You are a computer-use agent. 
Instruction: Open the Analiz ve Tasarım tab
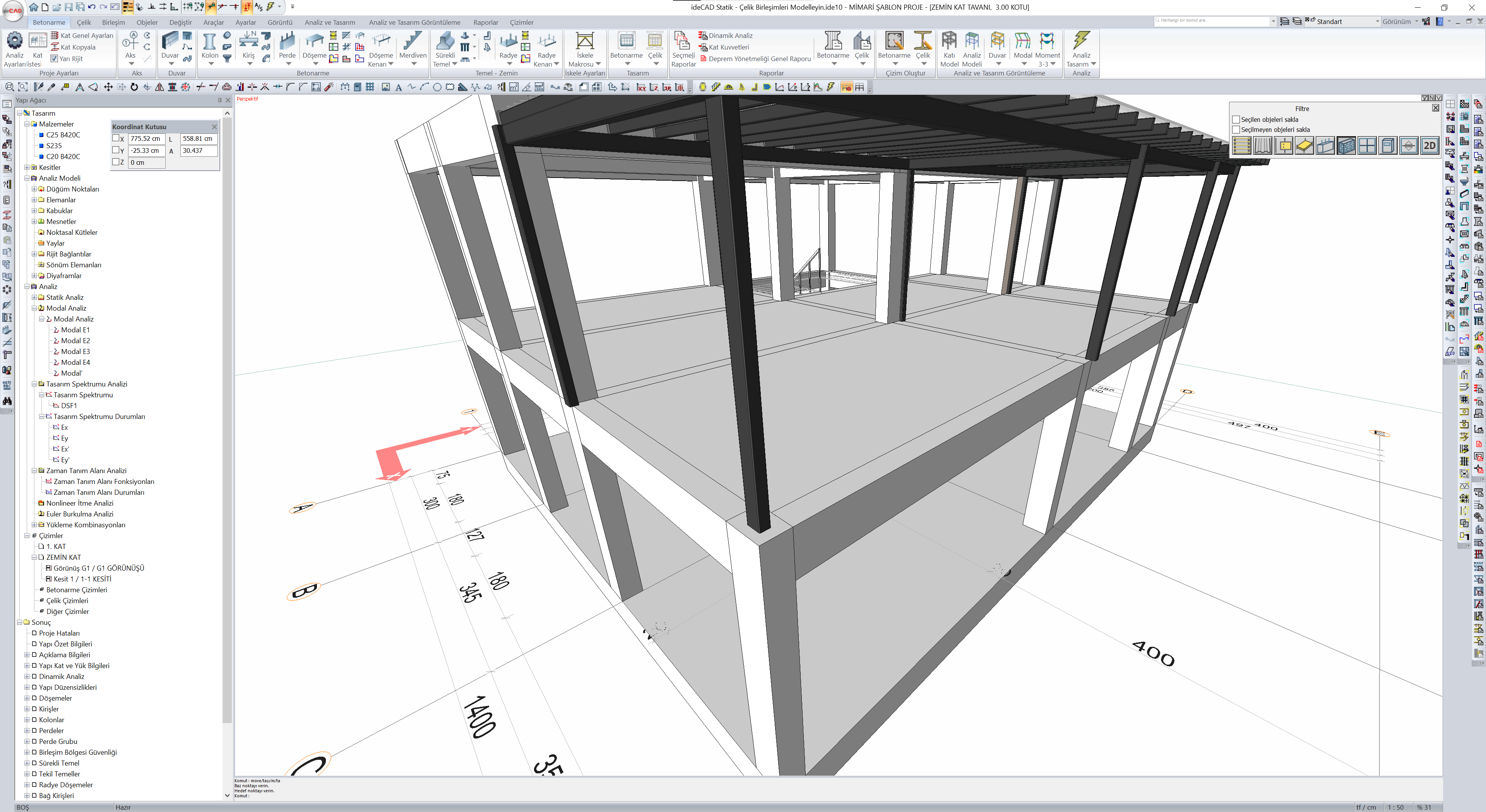(x=329, y=22)
